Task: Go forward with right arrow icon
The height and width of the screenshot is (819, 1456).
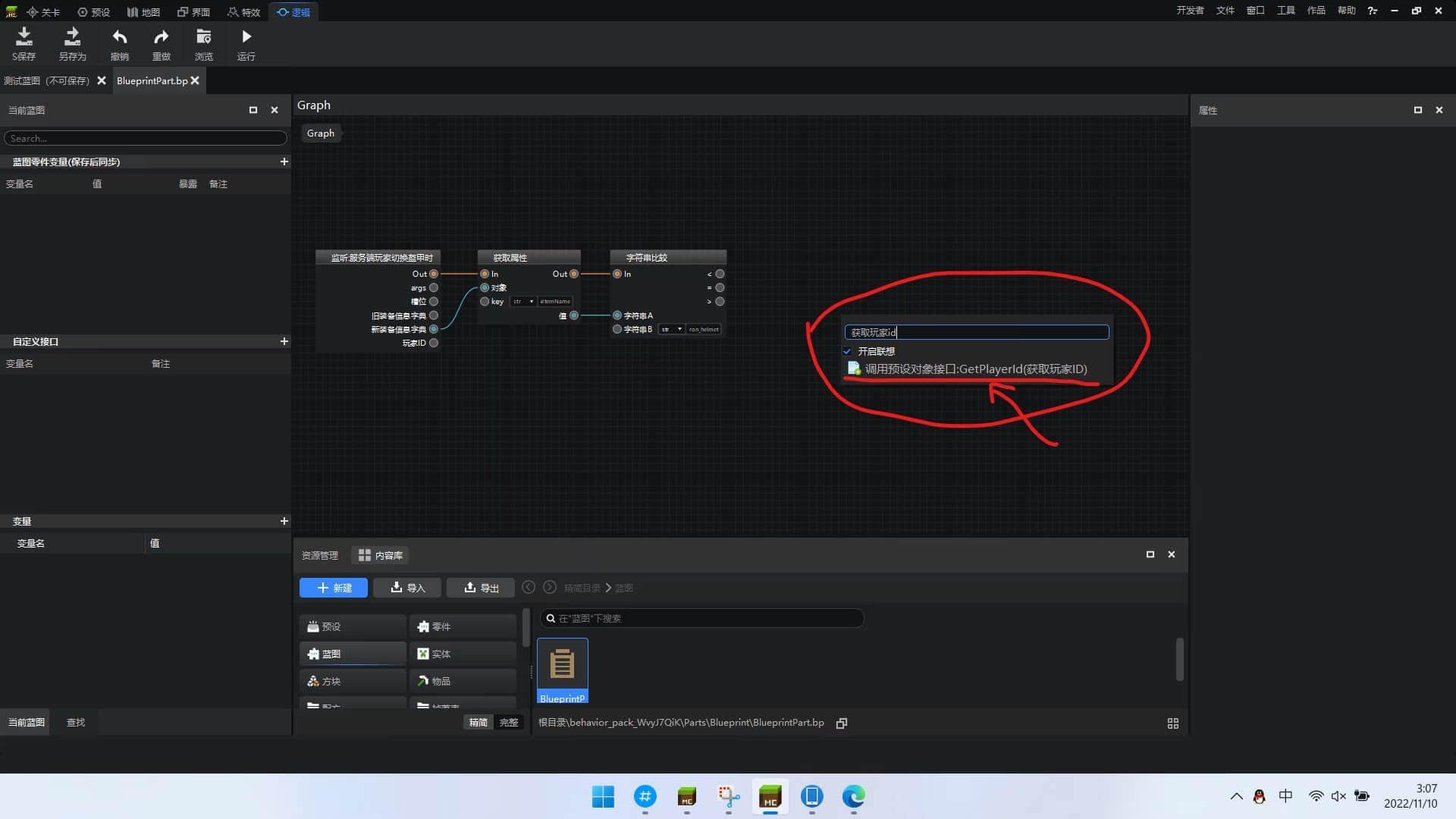Action: (550, 587)
